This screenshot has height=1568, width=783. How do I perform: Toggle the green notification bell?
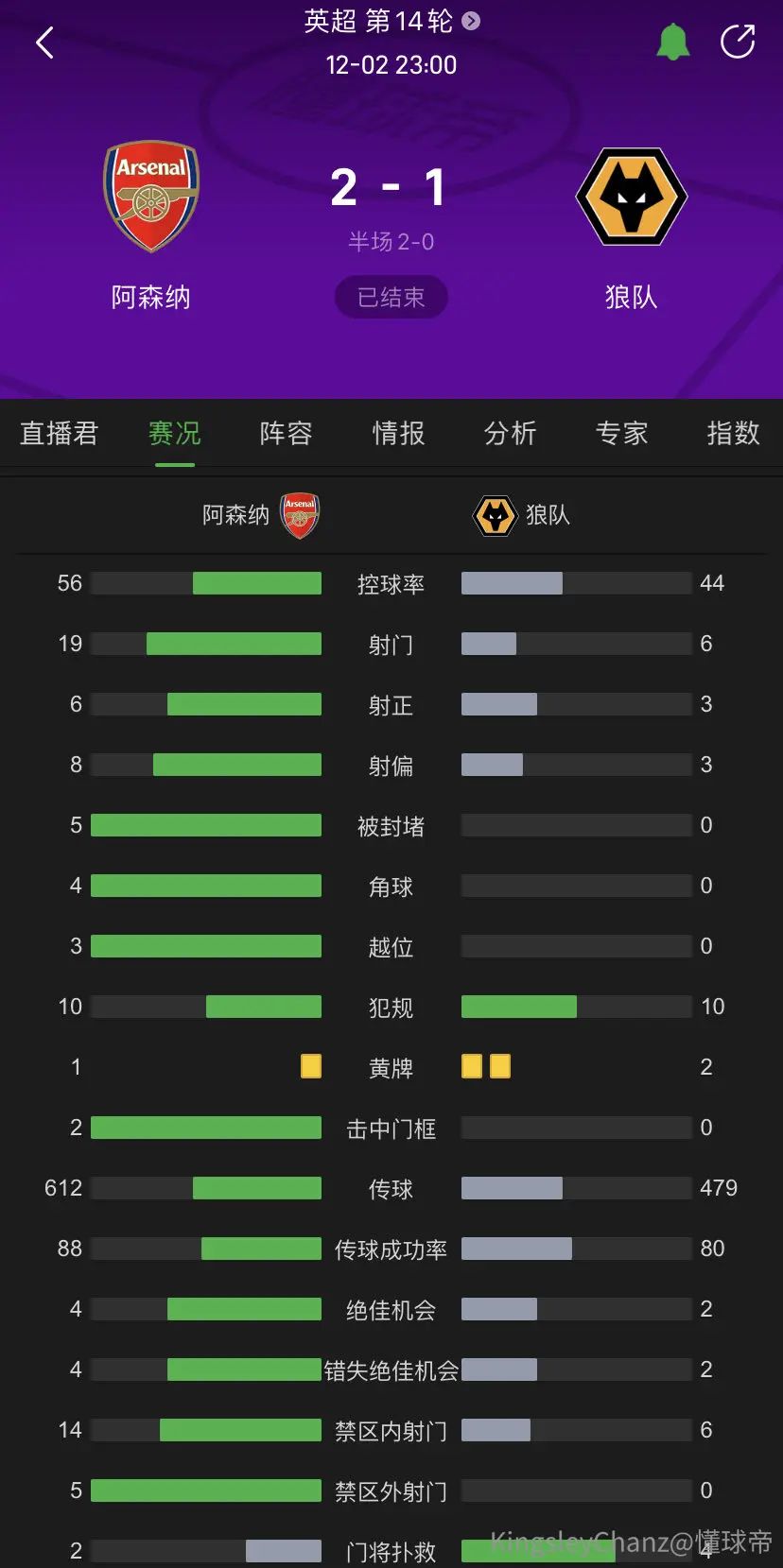pos(673,43)
